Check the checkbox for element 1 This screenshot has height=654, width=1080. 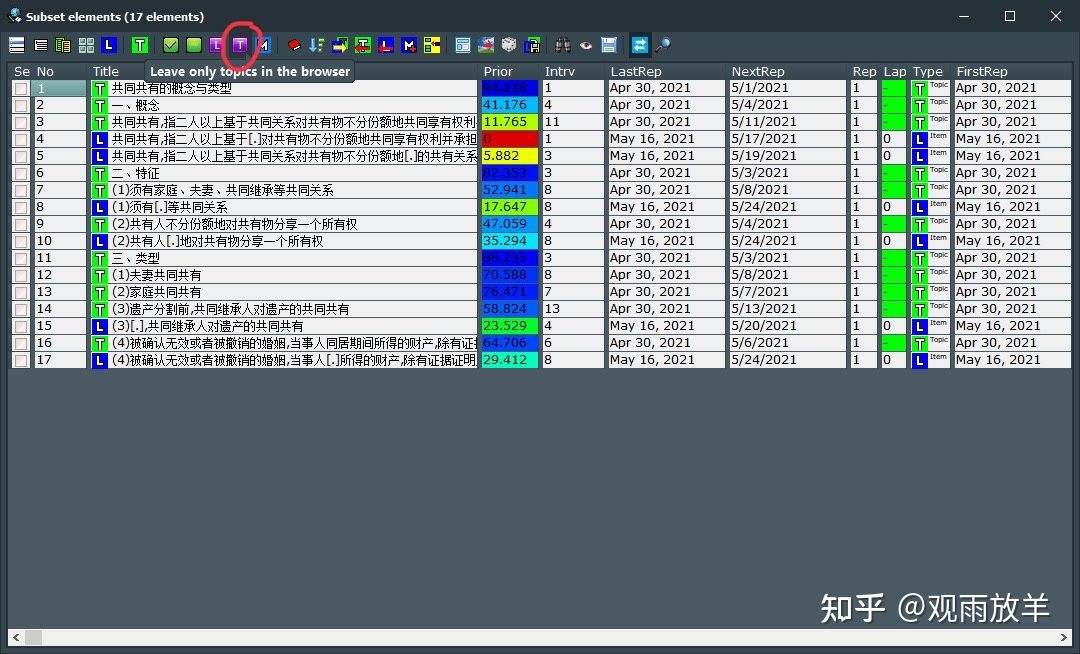point(21,88)
